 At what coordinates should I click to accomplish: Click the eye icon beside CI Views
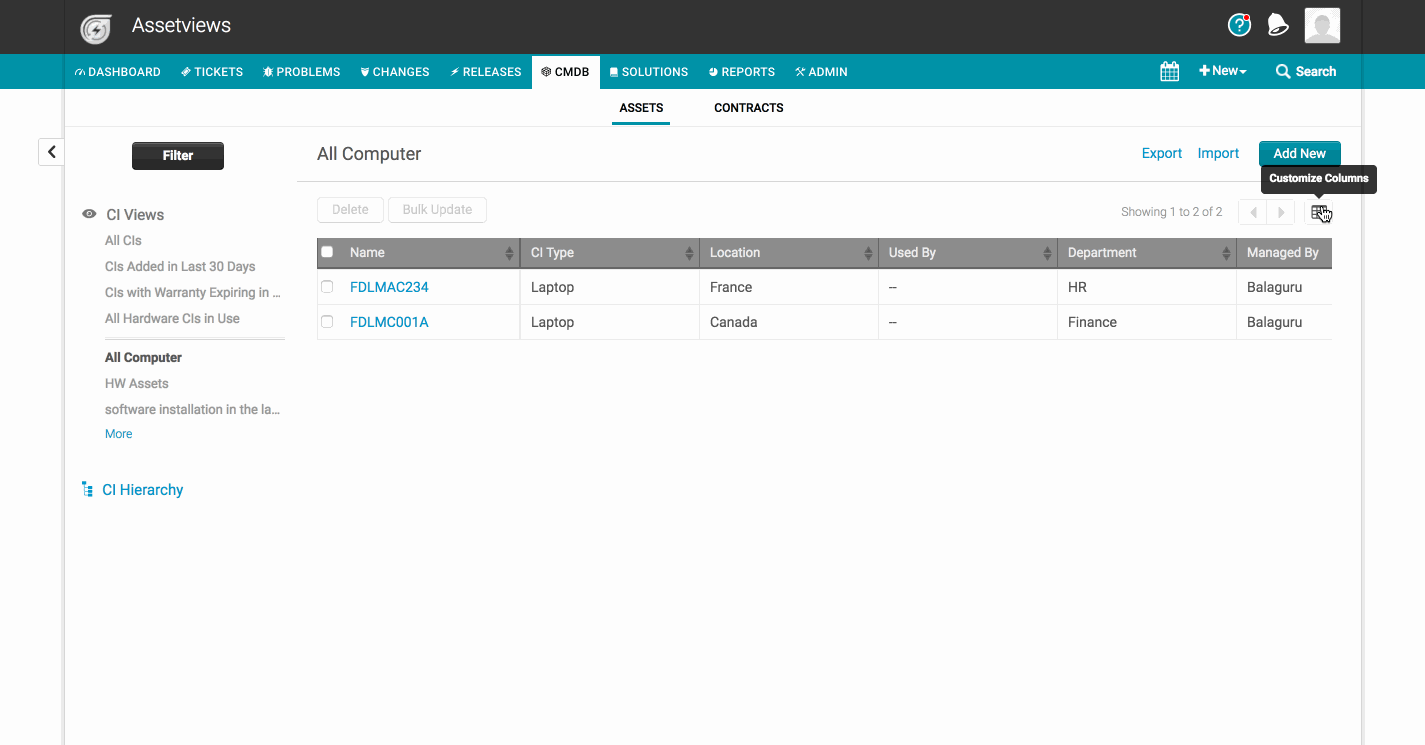click(x=89, y=214)
